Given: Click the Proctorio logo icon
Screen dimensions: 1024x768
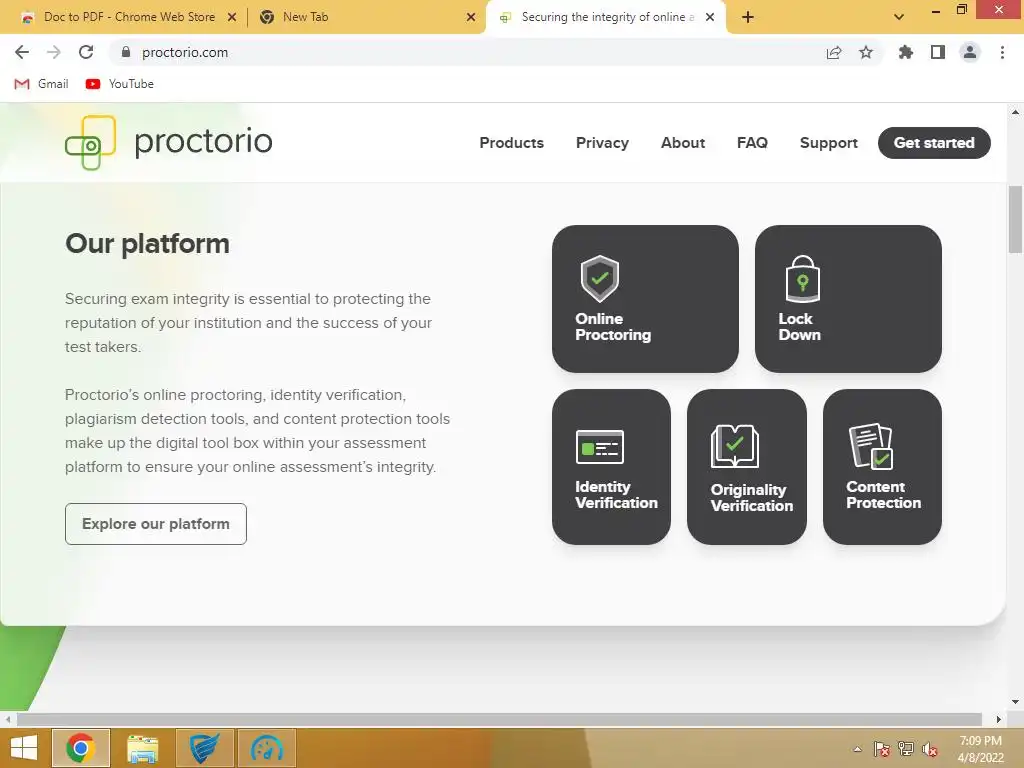Looking at the screenshot, I should 90,142.
